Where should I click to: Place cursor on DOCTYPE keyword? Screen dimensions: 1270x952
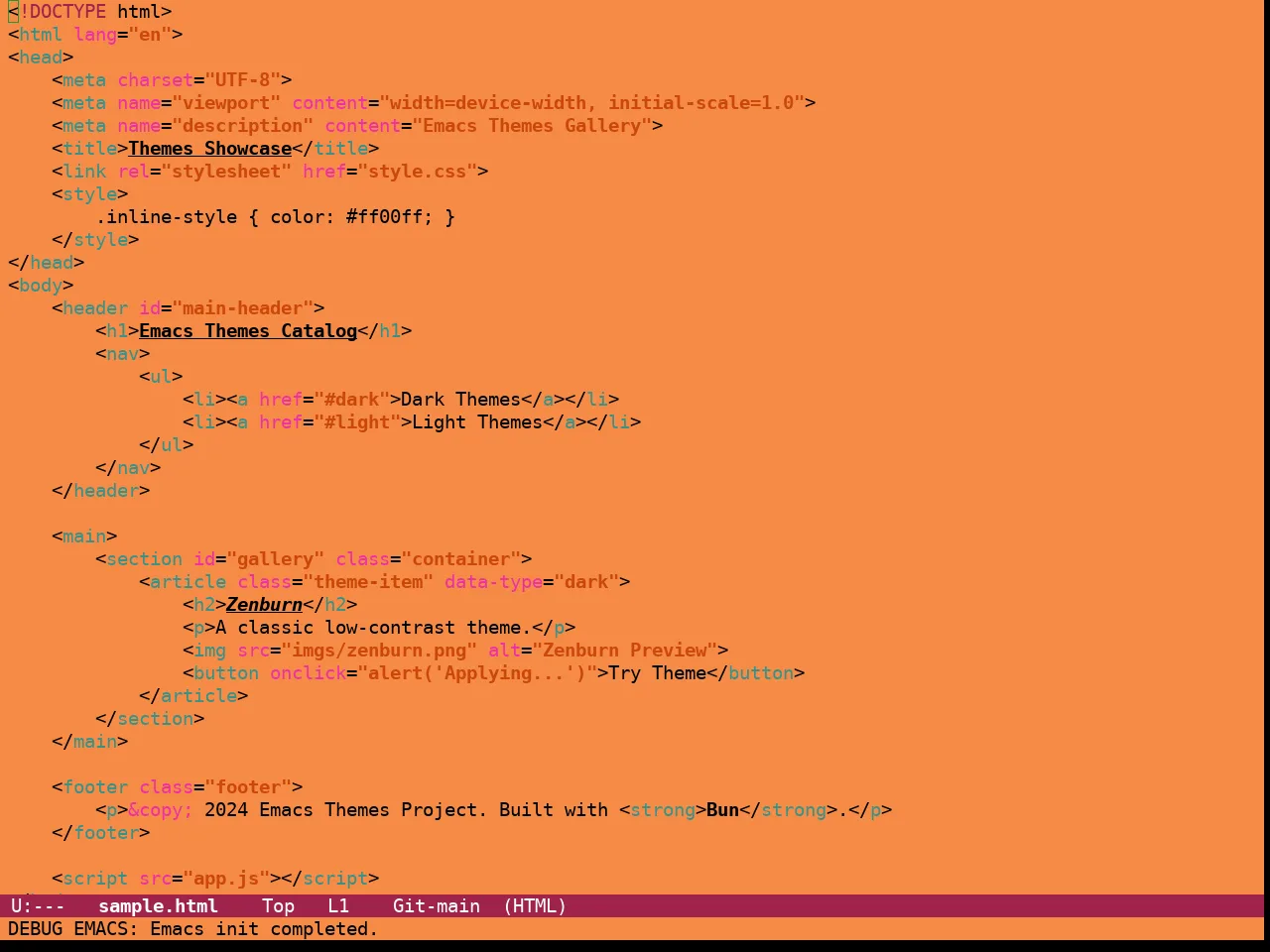coord(68,12)
